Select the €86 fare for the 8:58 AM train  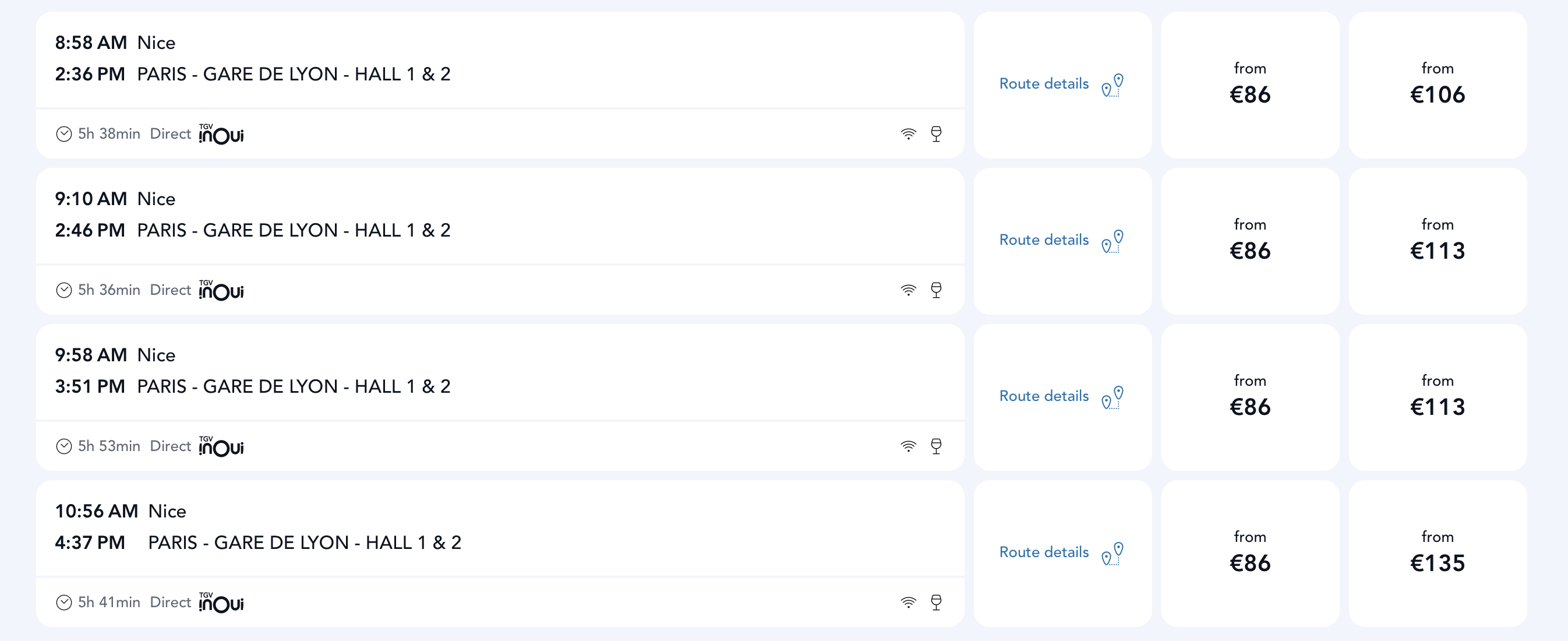(x=1249, y=84)
